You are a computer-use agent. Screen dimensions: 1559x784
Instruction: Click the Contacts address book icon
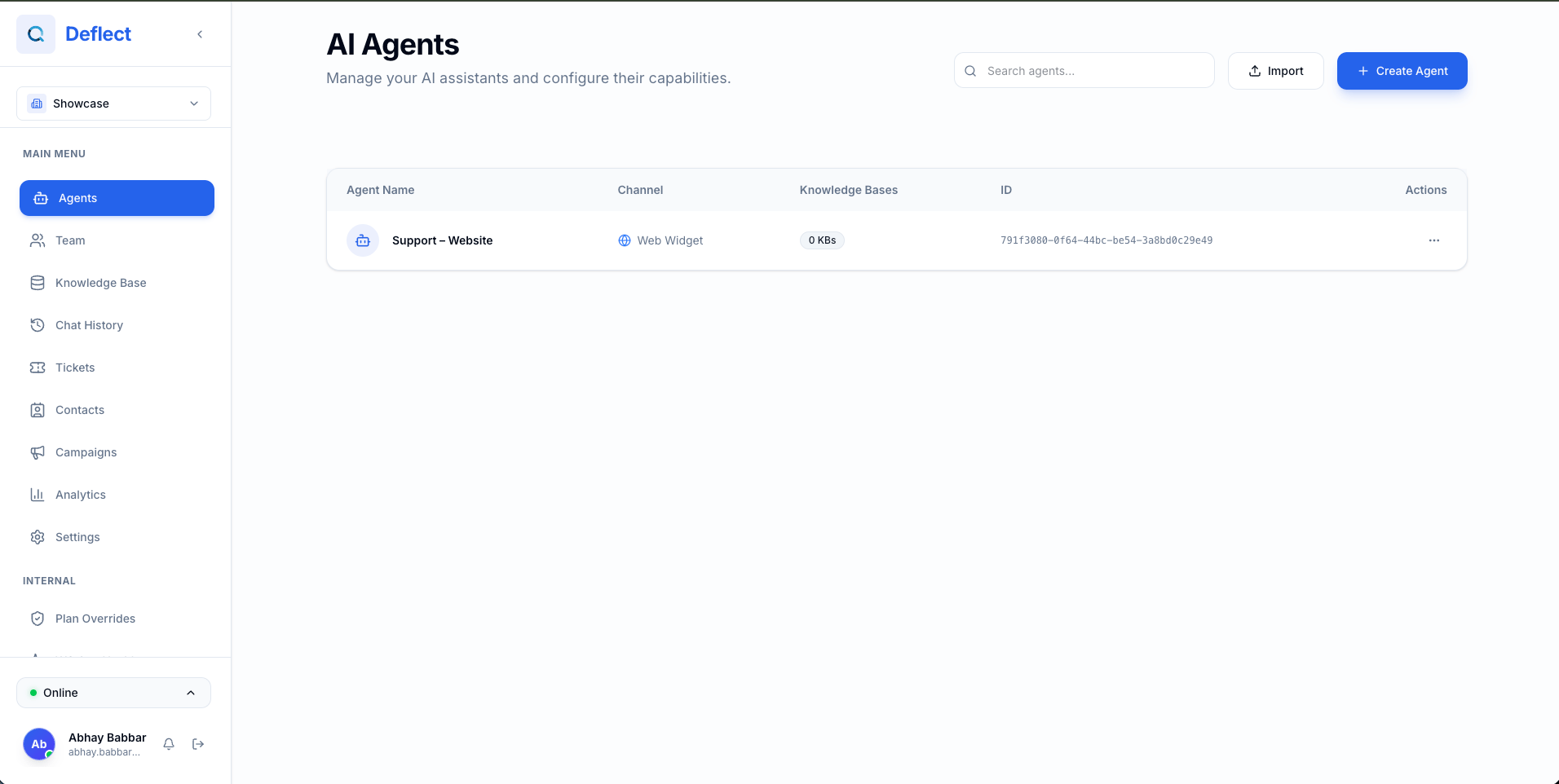pos(38,410)
